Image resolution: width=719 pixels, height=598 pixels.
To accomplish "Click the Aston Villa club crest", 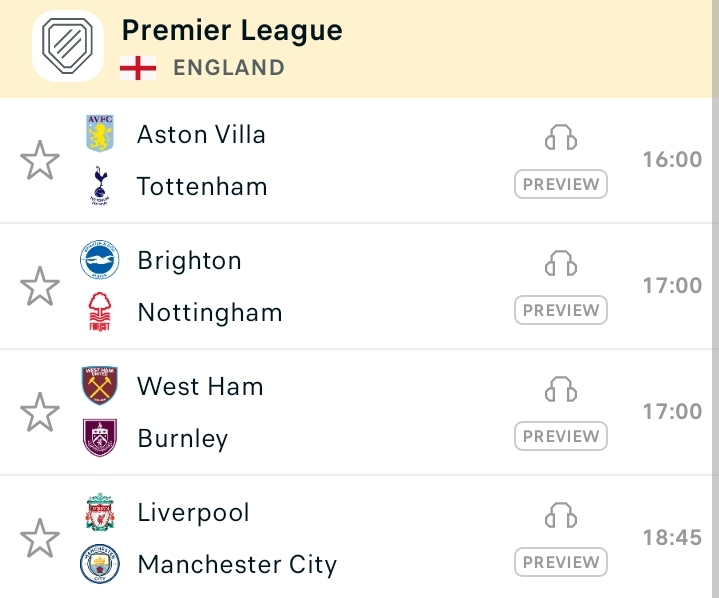I will coord(100,133).
